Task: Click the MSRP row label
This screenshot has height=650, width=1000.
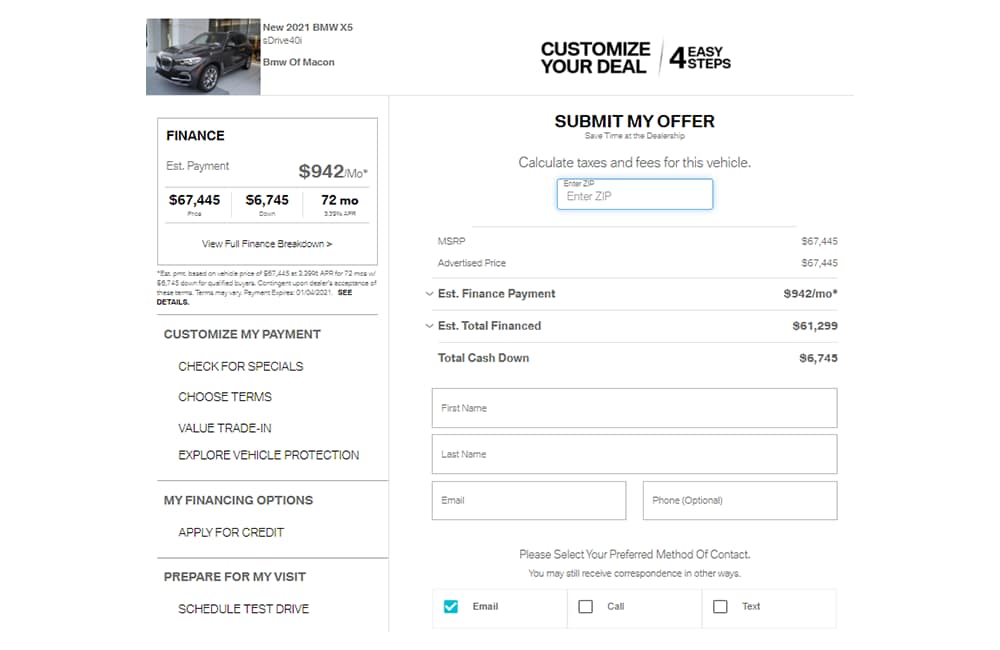Action: [x=452, y=241]
